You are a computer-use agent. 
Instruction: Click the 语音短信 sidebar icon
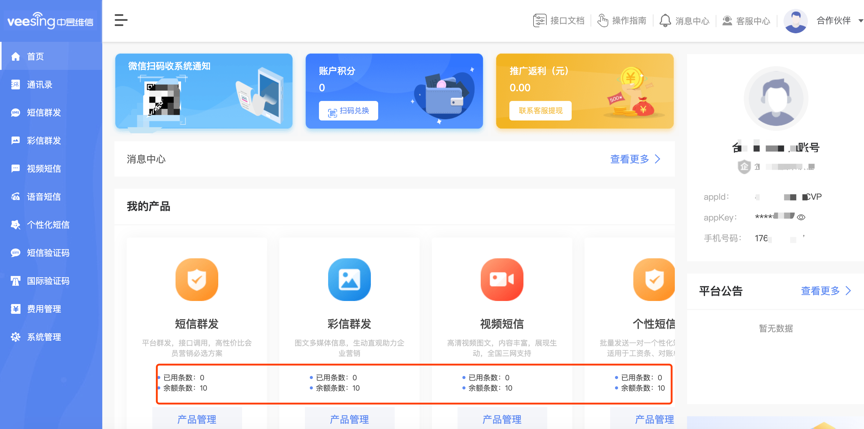tap(15, 197)
